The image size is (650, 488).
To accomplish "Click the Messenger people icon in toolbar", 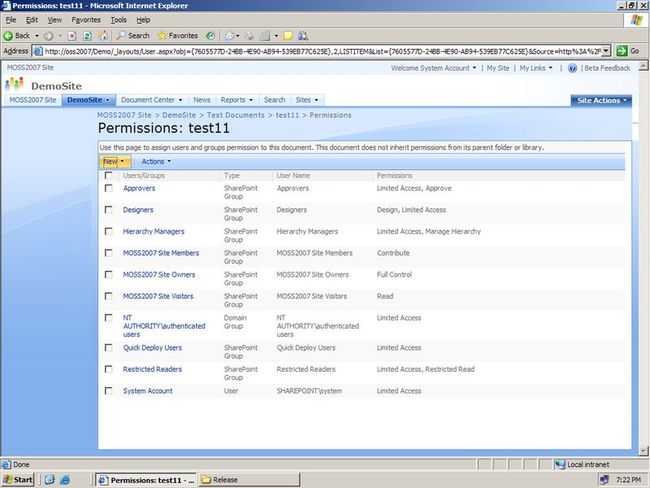I will click(303, 36).
